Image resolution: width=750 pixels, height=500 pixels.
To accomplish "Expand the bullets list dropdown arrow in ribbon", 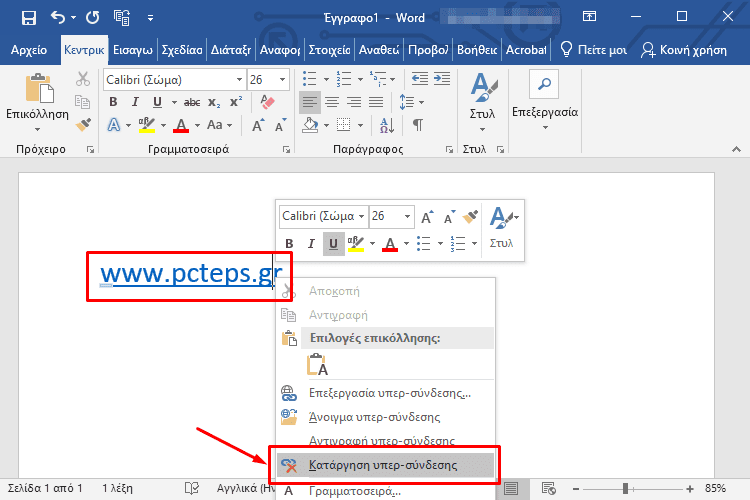I will pyautogui.click(x=326, y=79).
